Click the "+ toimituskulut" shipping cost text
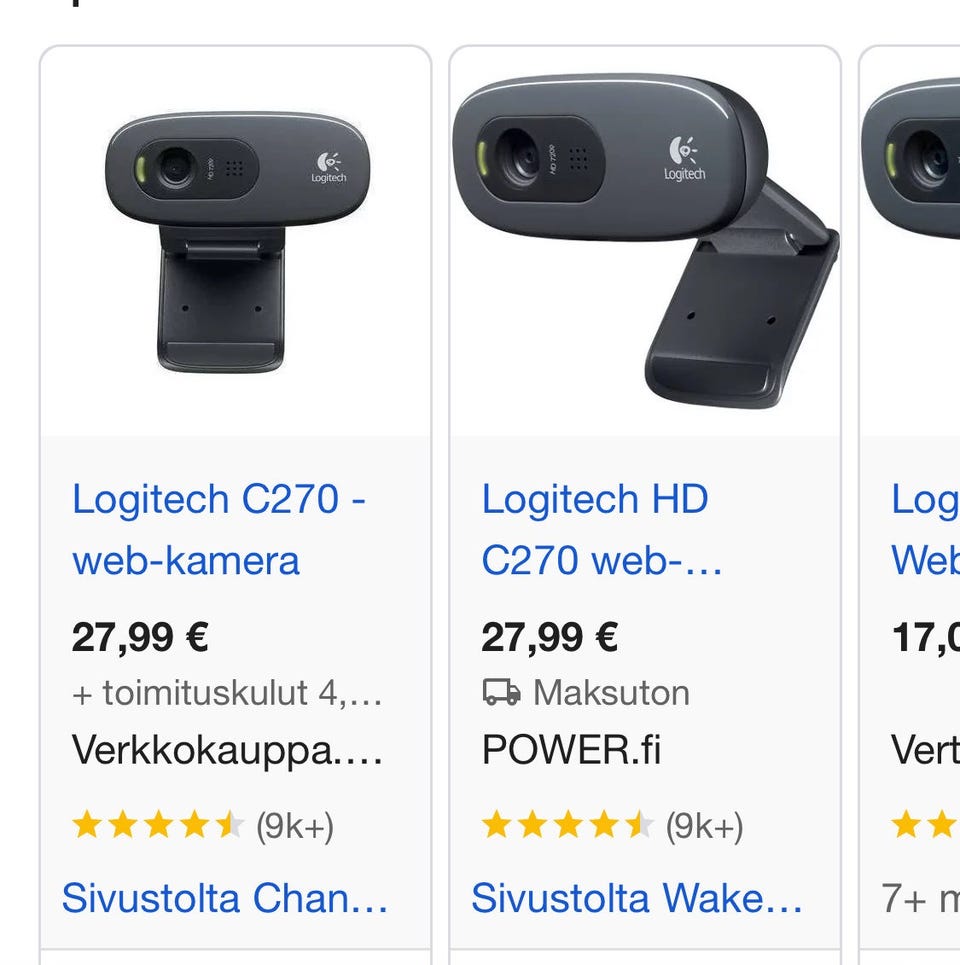Viewport: 960px width, 965px height. coord(227,692)
